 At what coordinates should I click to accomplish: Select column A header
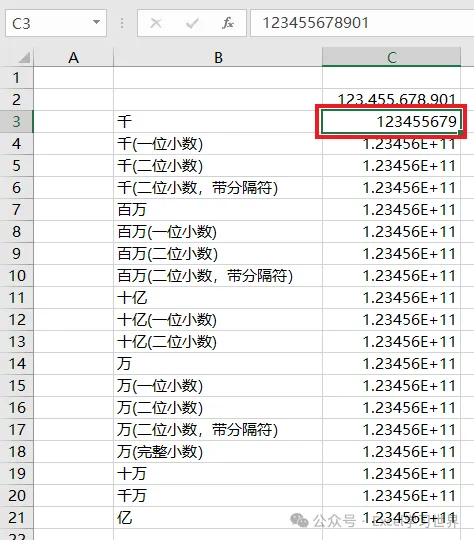[73, 57]
